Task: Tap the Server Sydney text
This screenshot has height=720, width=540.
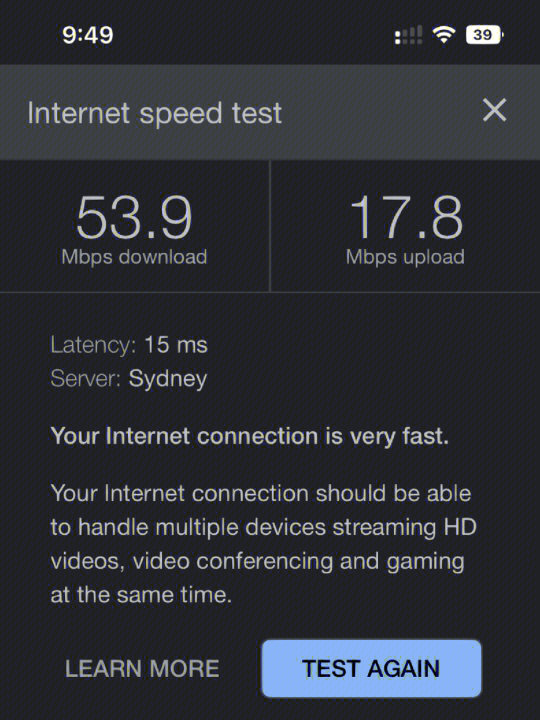Action: tap(129, 379)
